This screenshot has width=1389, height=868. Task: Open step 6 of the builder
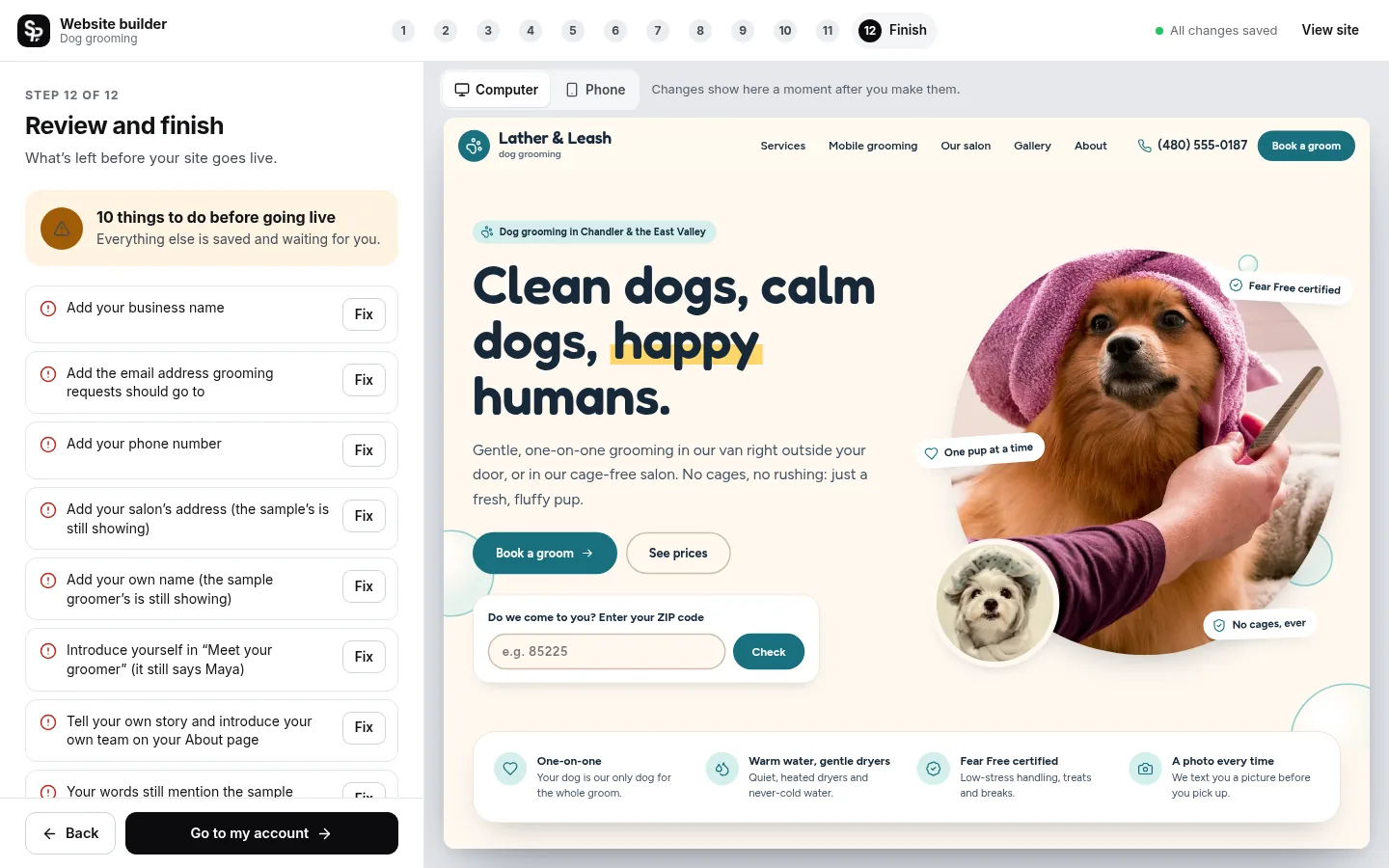point(615,31)
